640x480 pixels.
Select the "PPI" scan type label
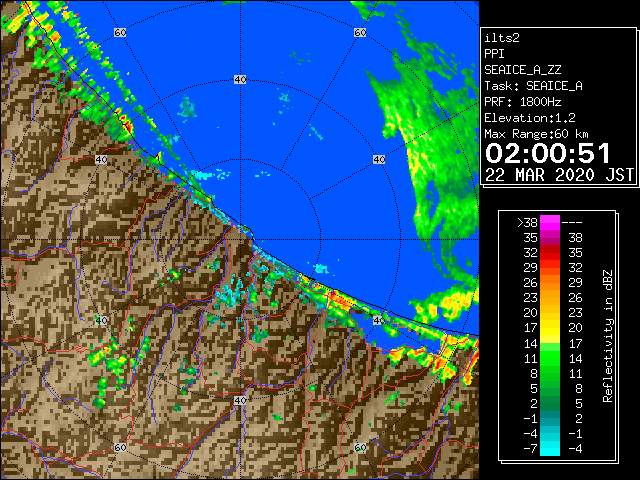pos(494,54)
